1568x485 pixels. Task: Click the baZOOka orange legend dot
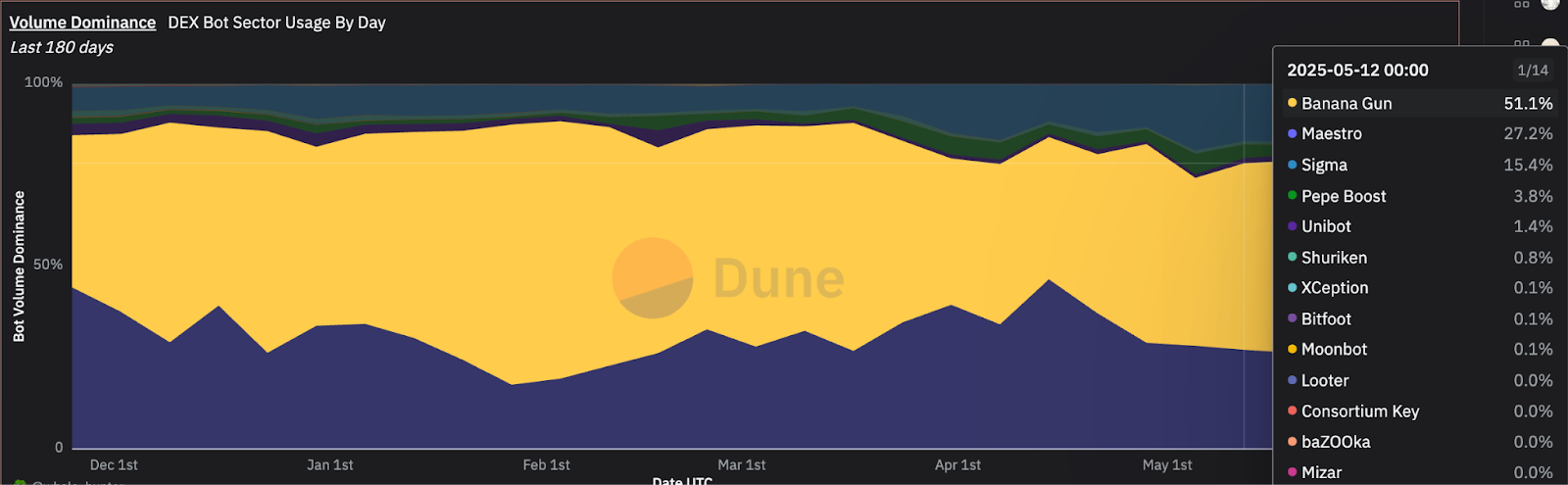click(1293, 442)
